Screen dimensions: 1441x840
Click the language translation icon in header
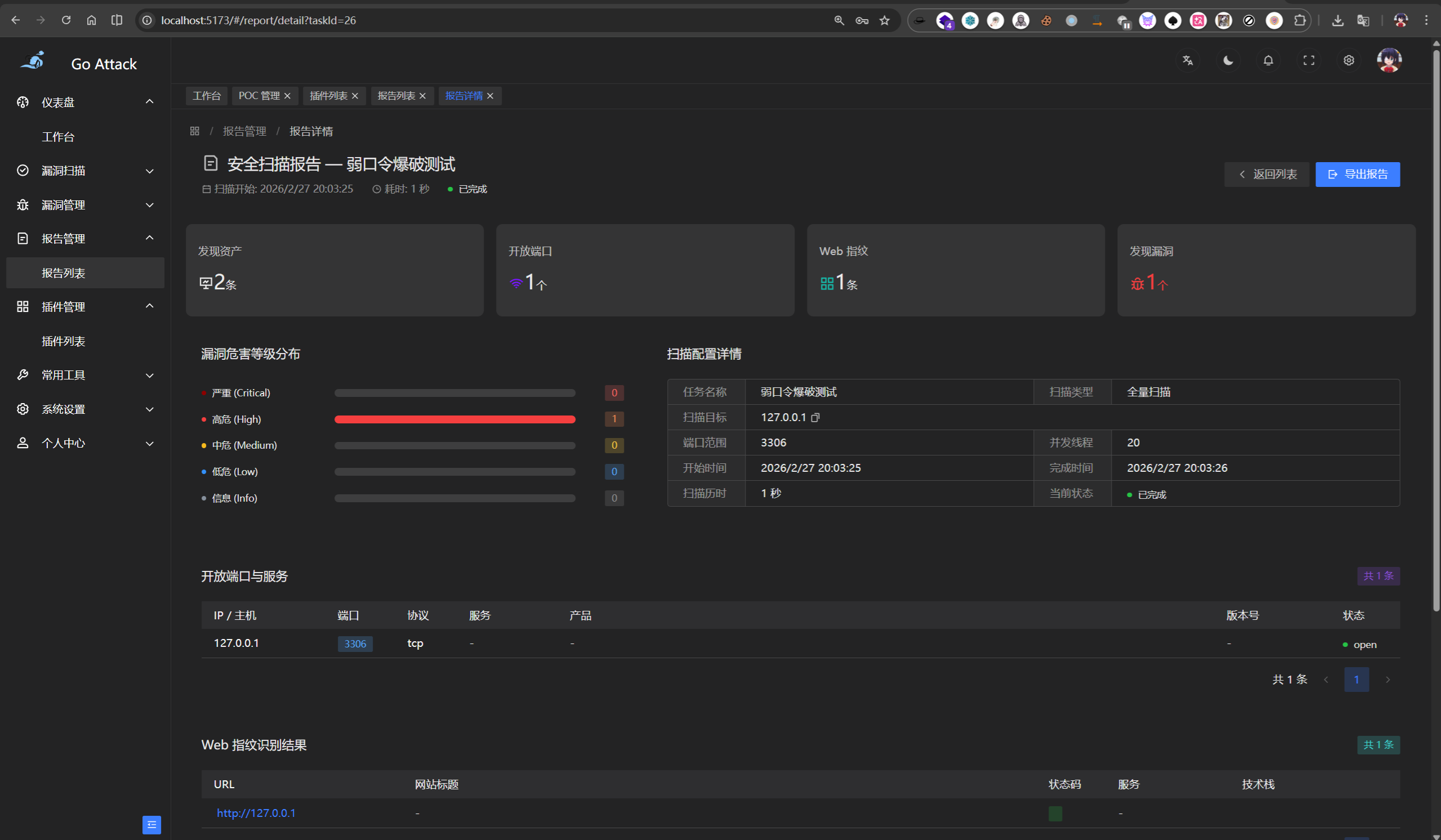click(x=1188, y=60)
